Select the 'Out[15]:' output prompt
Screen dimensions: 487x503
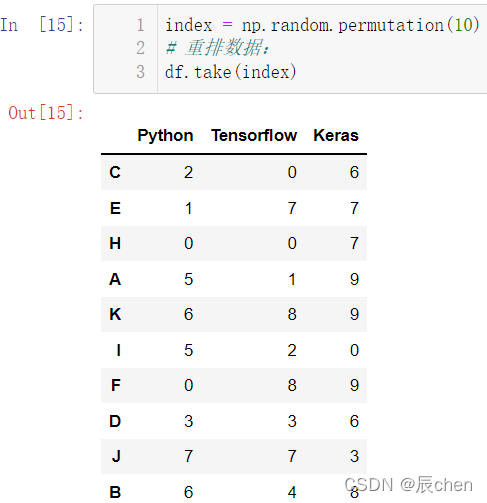coord(46,113)
